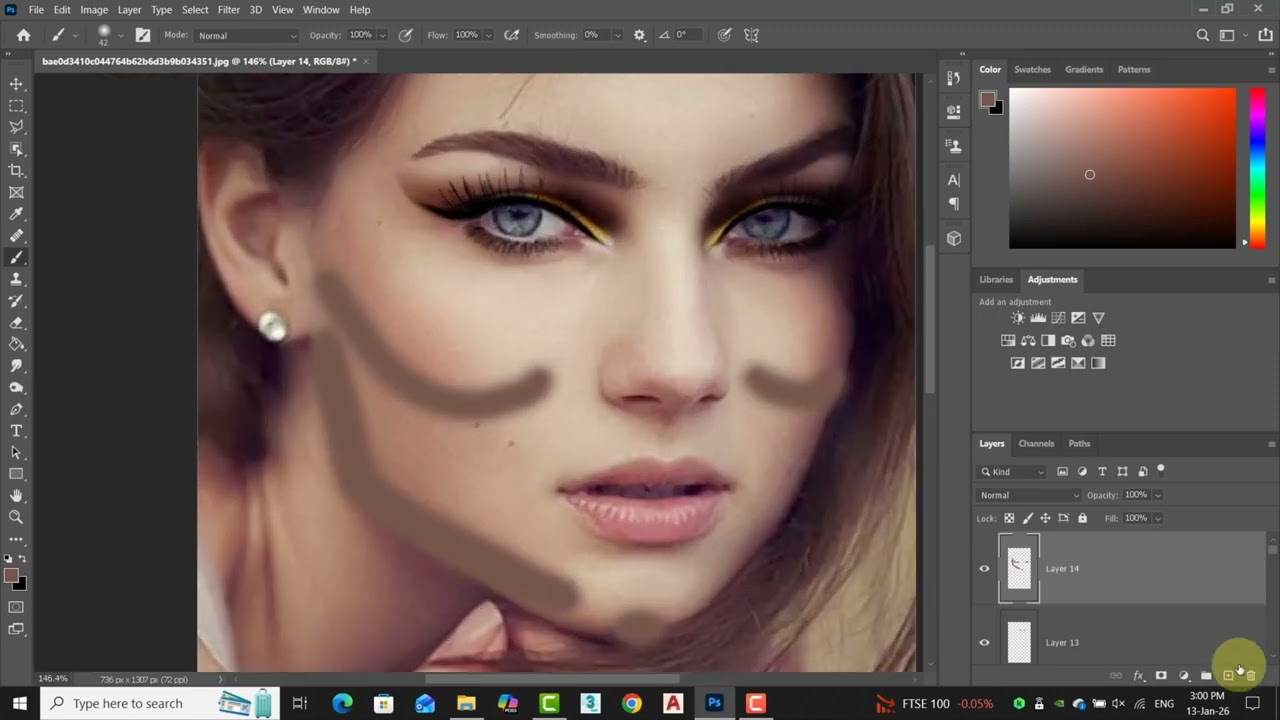Viewport: 1280px width, 720px height.
Task: Select the Smudge tool
Action: 16,366
